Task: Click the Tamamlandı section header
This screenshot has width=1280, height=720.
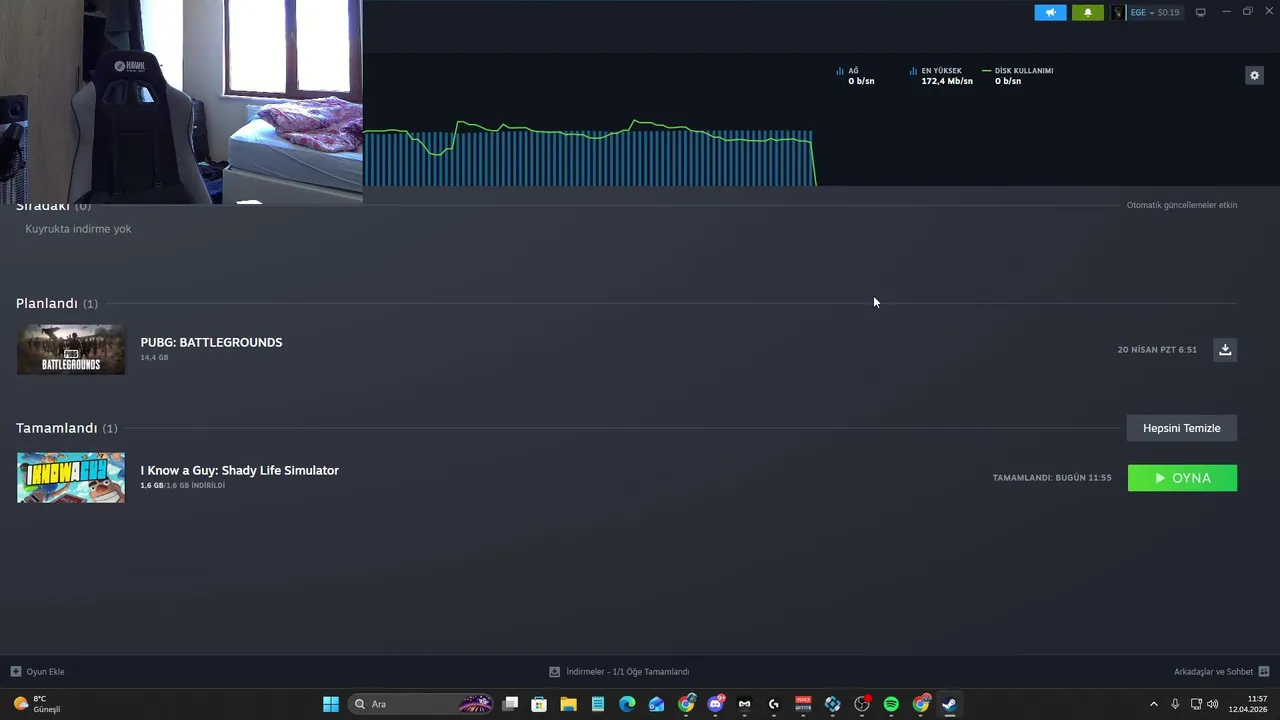Action: 66,428
